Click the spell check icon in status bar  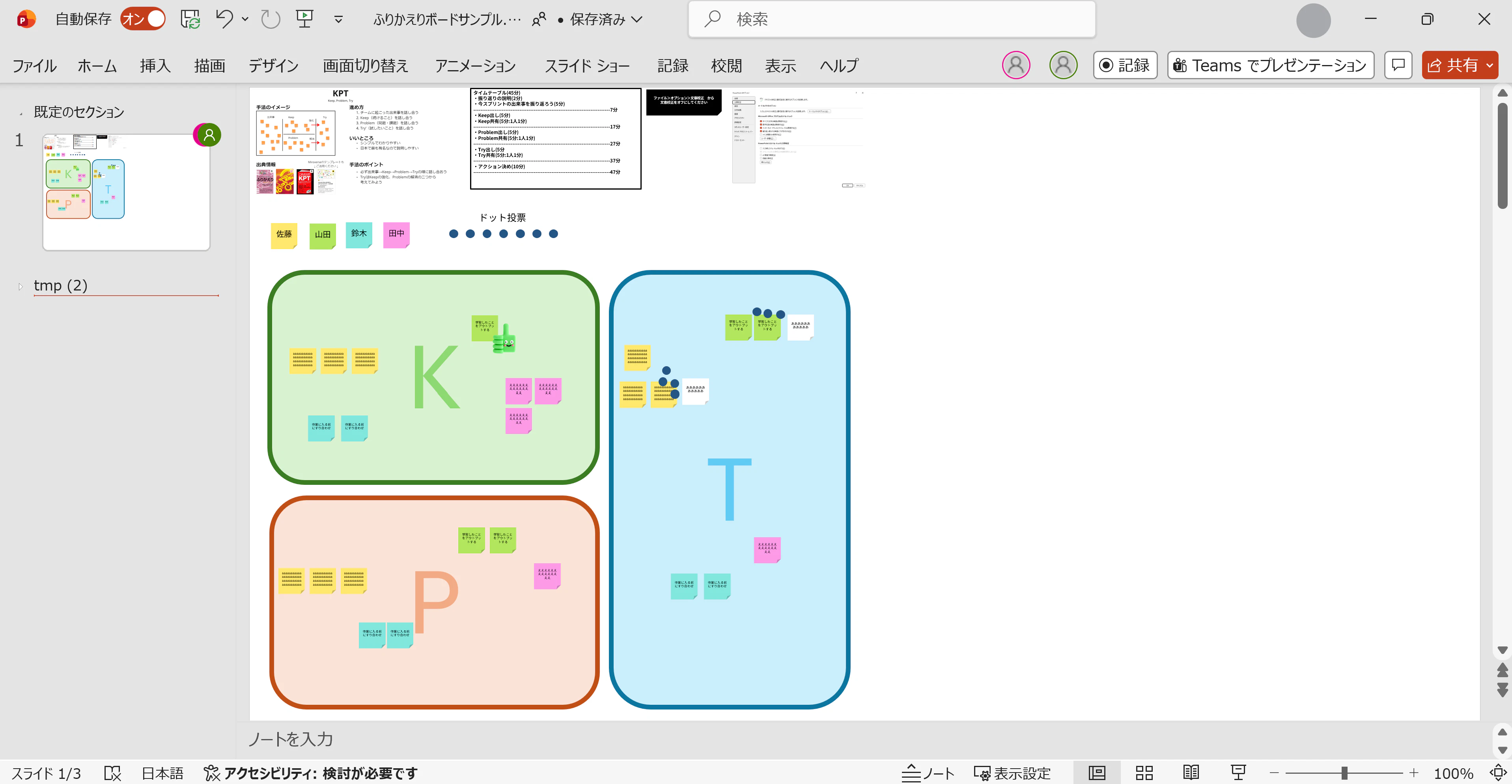point(112,773)
